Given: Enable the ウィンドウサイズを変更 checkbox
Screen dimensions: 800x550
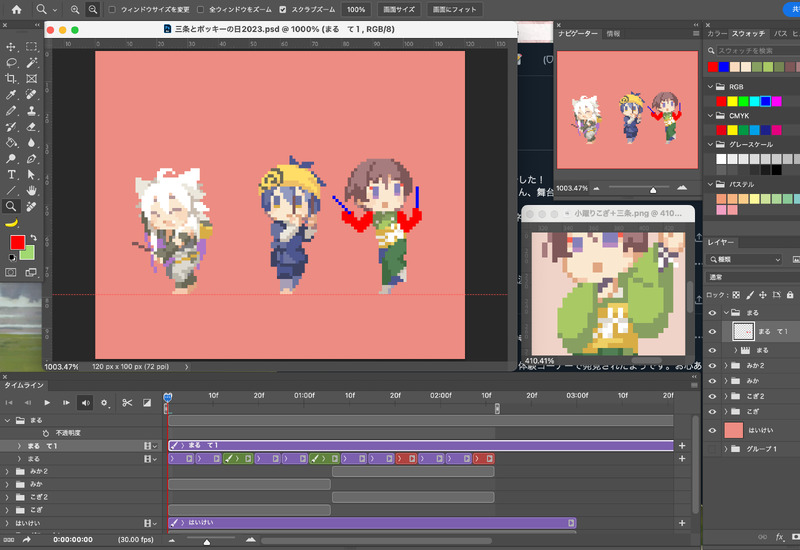Looking at the screenshot, I should tap(112, 9).
